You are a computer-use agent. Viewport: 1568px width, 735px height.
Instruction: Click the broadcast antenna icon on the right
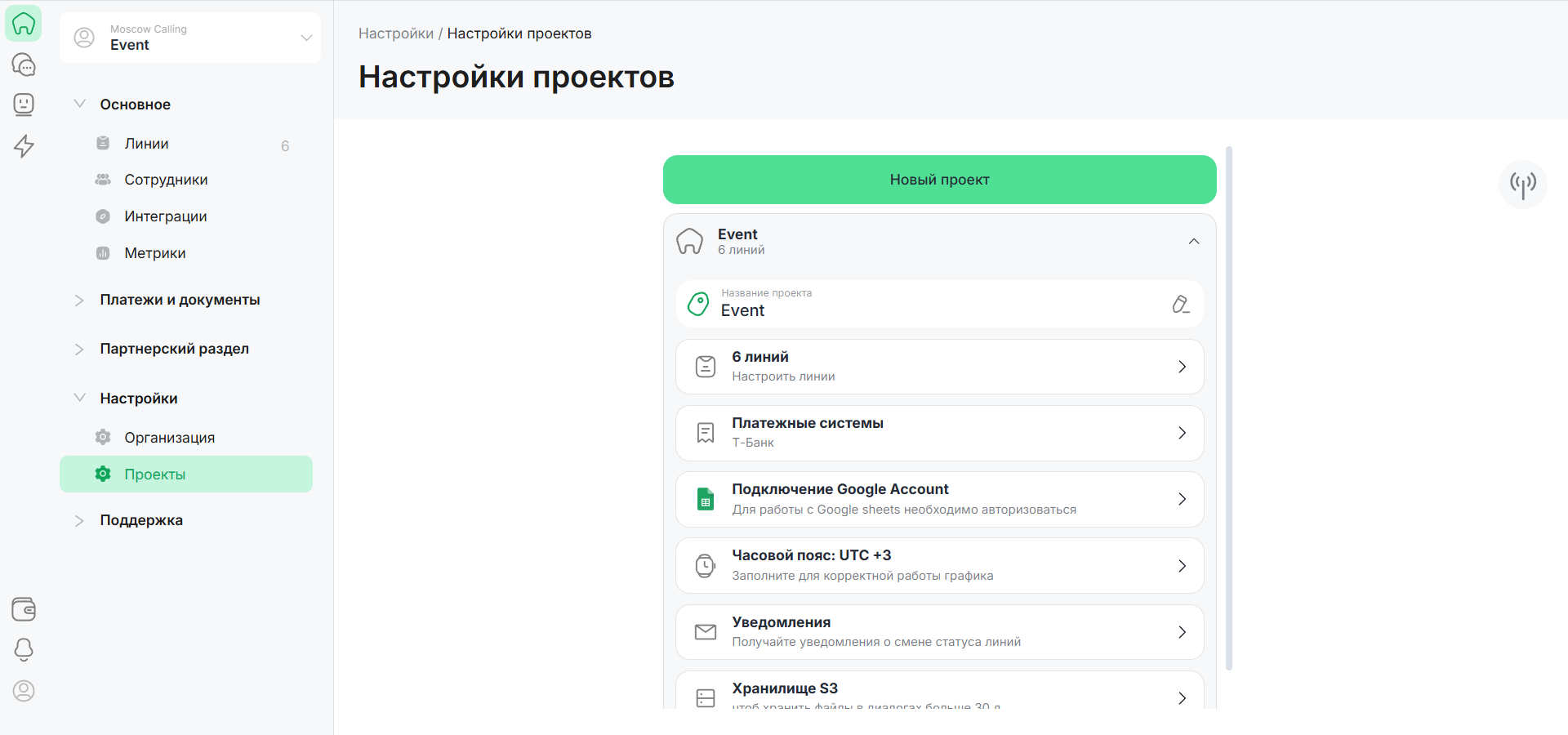(1522, 185)
